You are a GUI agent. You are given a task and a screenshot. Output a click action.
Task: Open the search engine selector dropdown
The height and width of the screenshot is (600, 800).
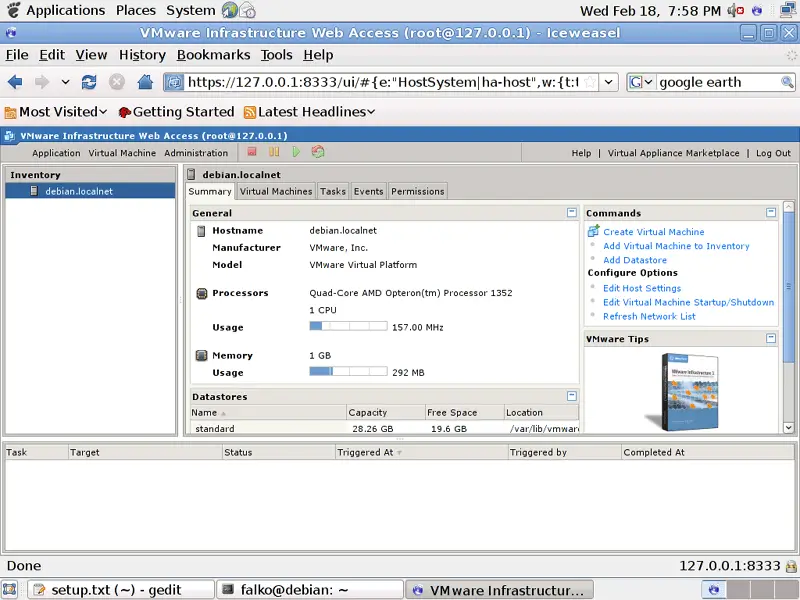(641, 82)
